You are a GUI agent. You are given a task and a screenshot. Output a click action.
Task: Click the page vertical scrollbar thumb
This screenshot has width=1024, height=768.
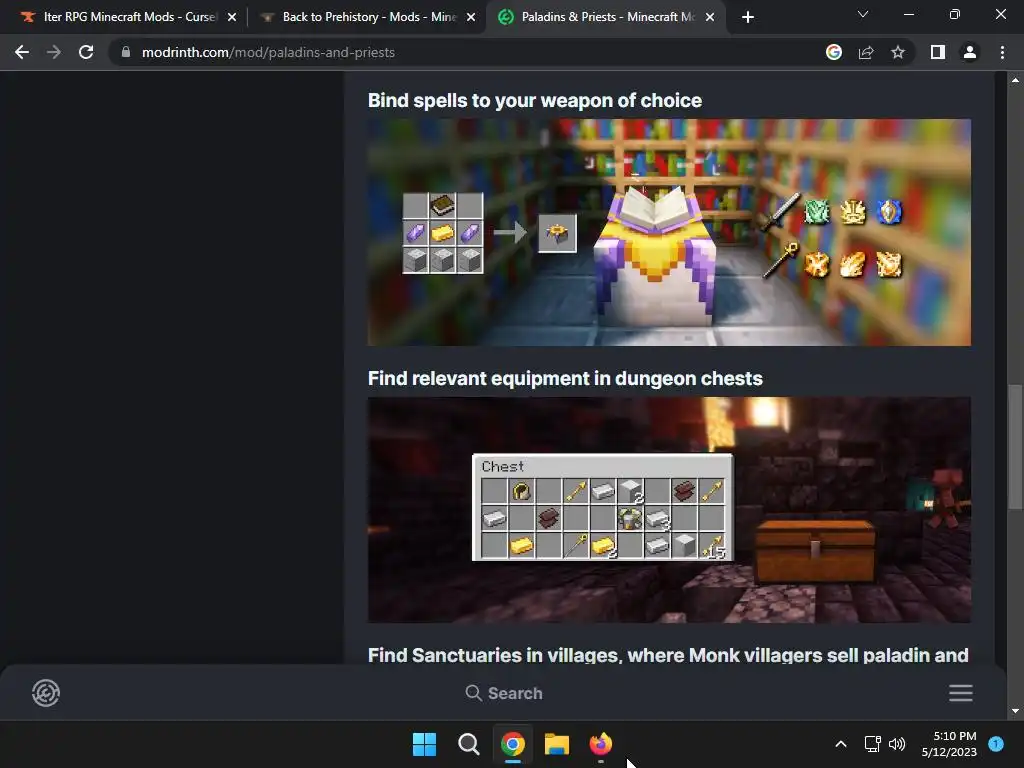tap(1015, 447)
